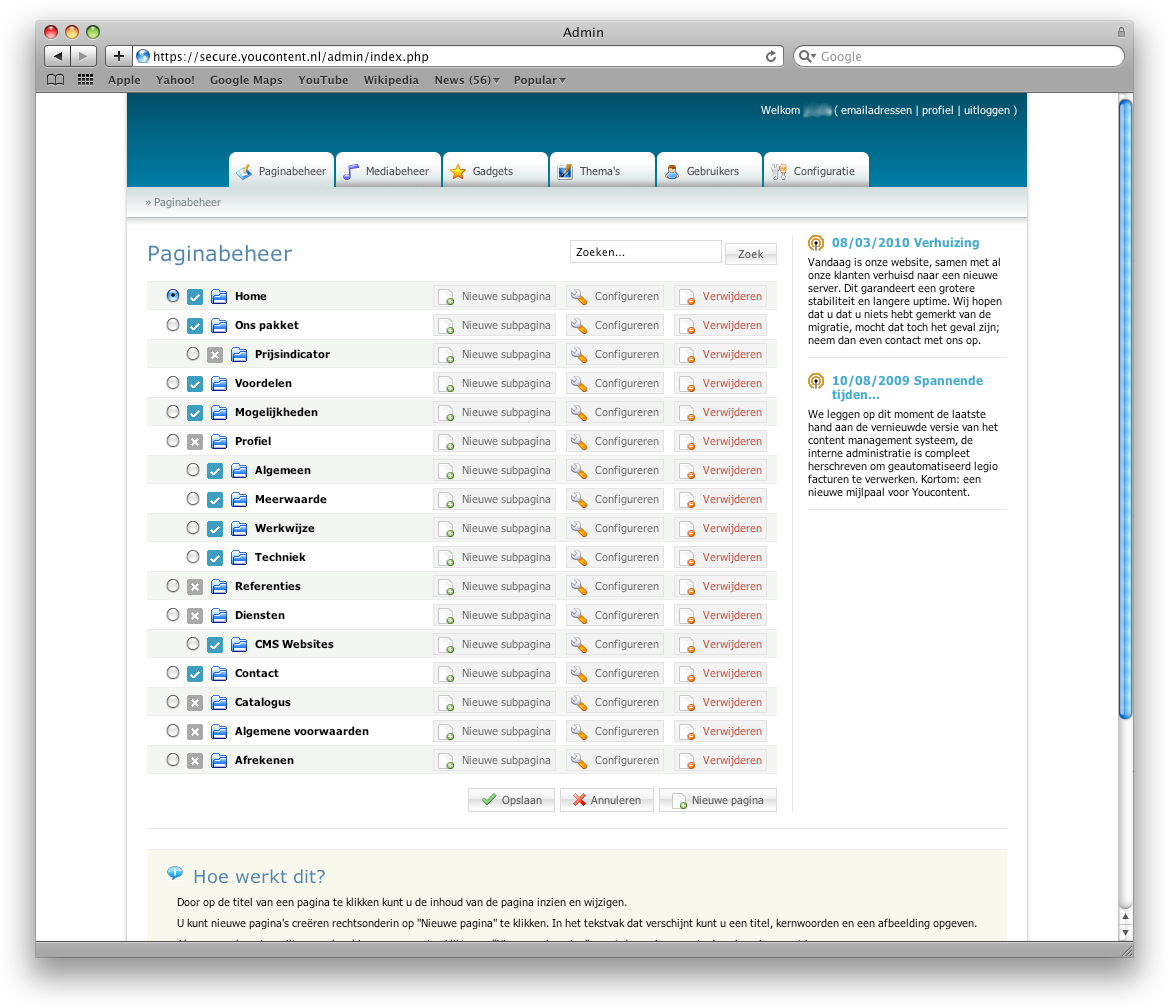This screenshot has width=1169, height=1008.
Task: Click the speech bubble icon by Hoe werkt dit
Action: [x=175, y=874]
